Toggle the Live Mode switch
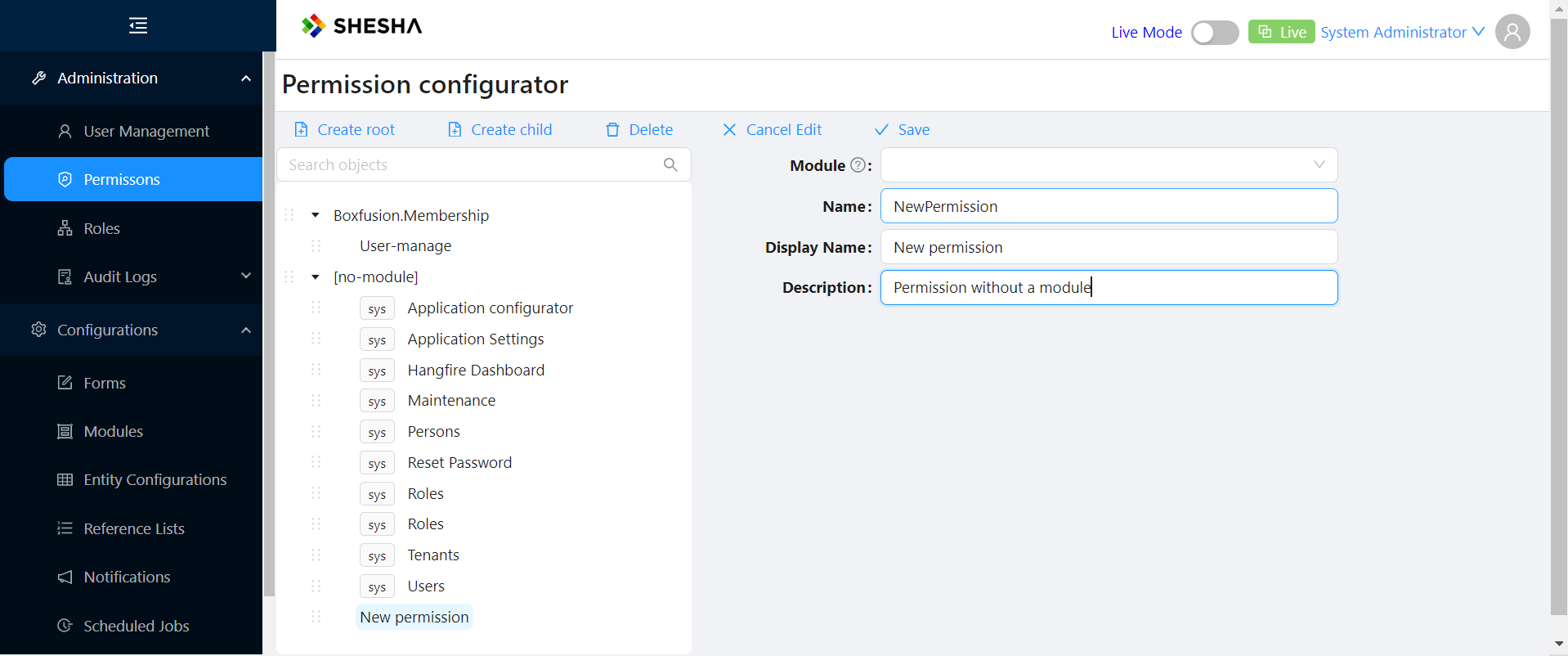This screenshot has width=1568, height=656. pos(1215,33)
